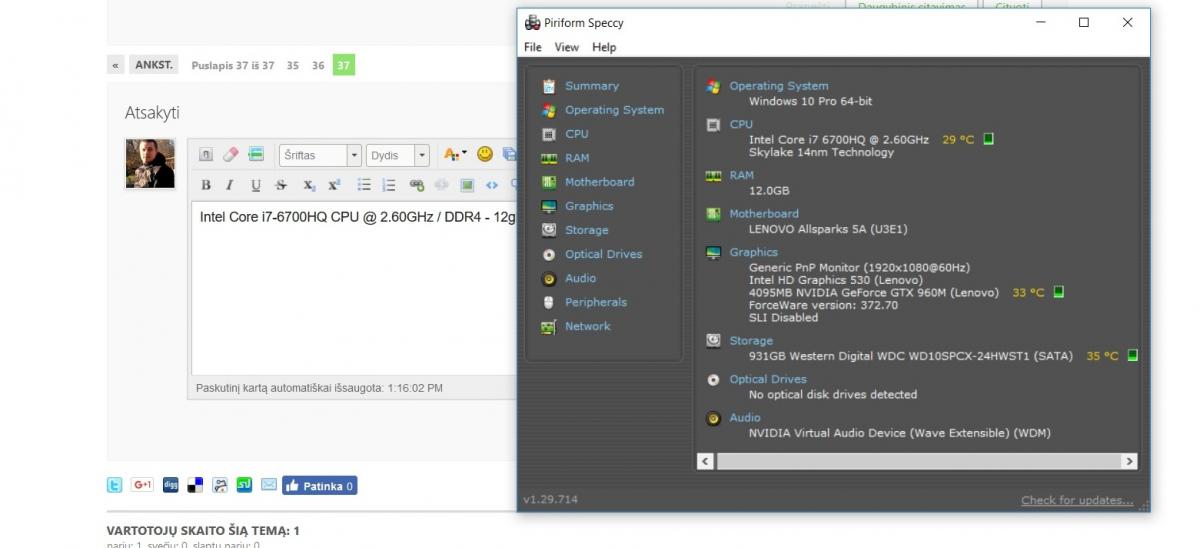Image resolution: width=1200 pixels, height=548 pixels.
Task: Click ANKST. previous page button
Action: [154, 65]
